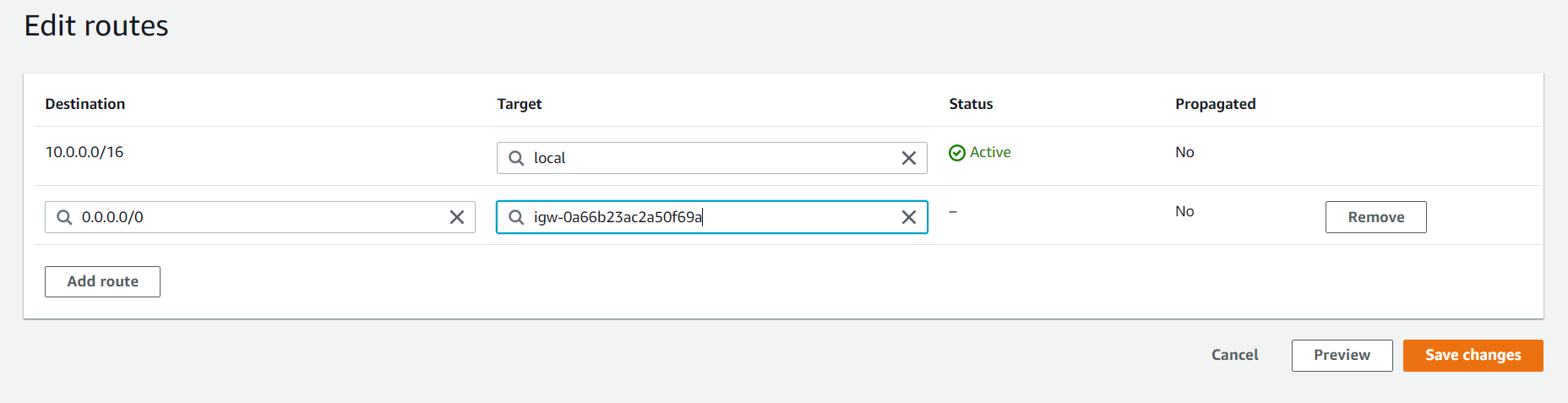
Task: Click the Active status text
Action: click(990, 152)
